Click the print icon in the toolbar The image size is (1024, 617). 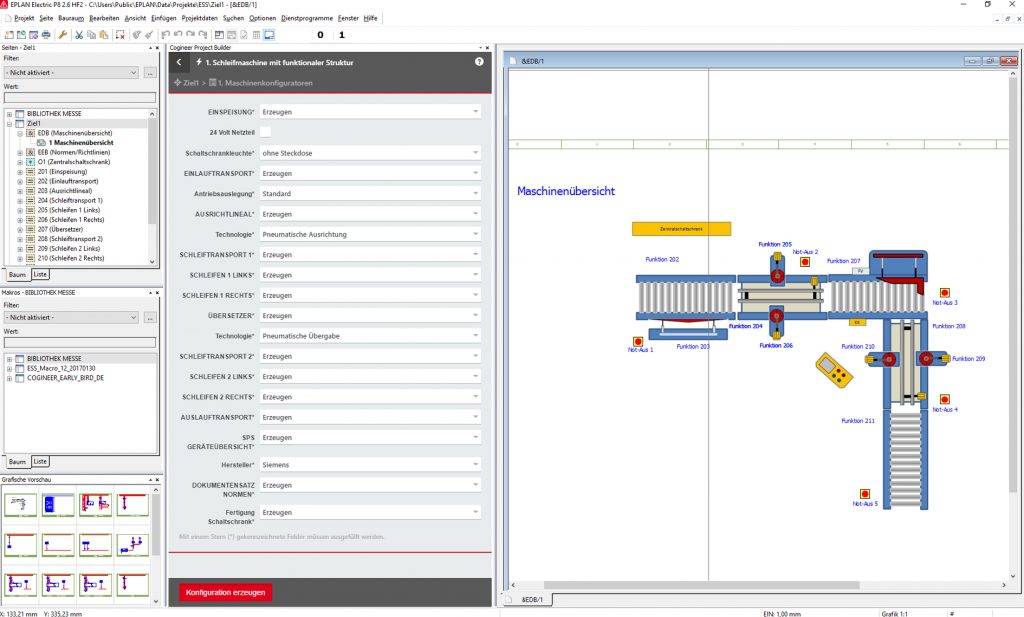click(x=48, y=35)
